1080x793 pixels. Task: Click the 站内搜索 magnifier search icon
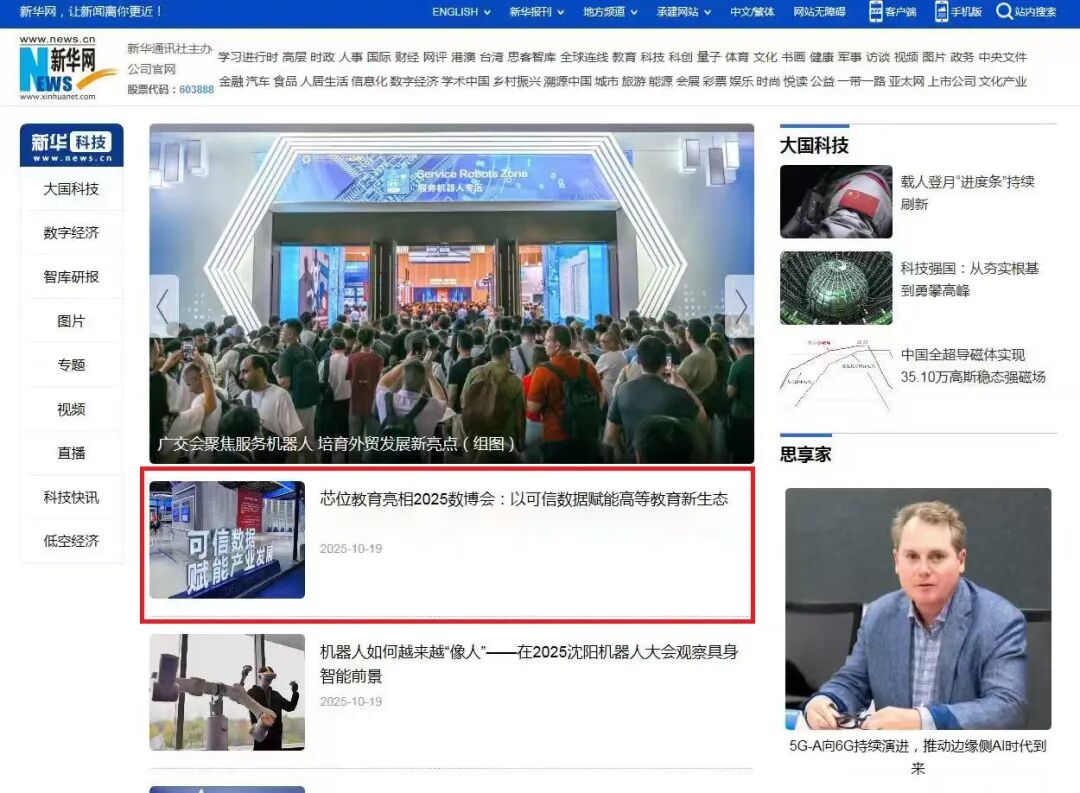[1003, 12]
